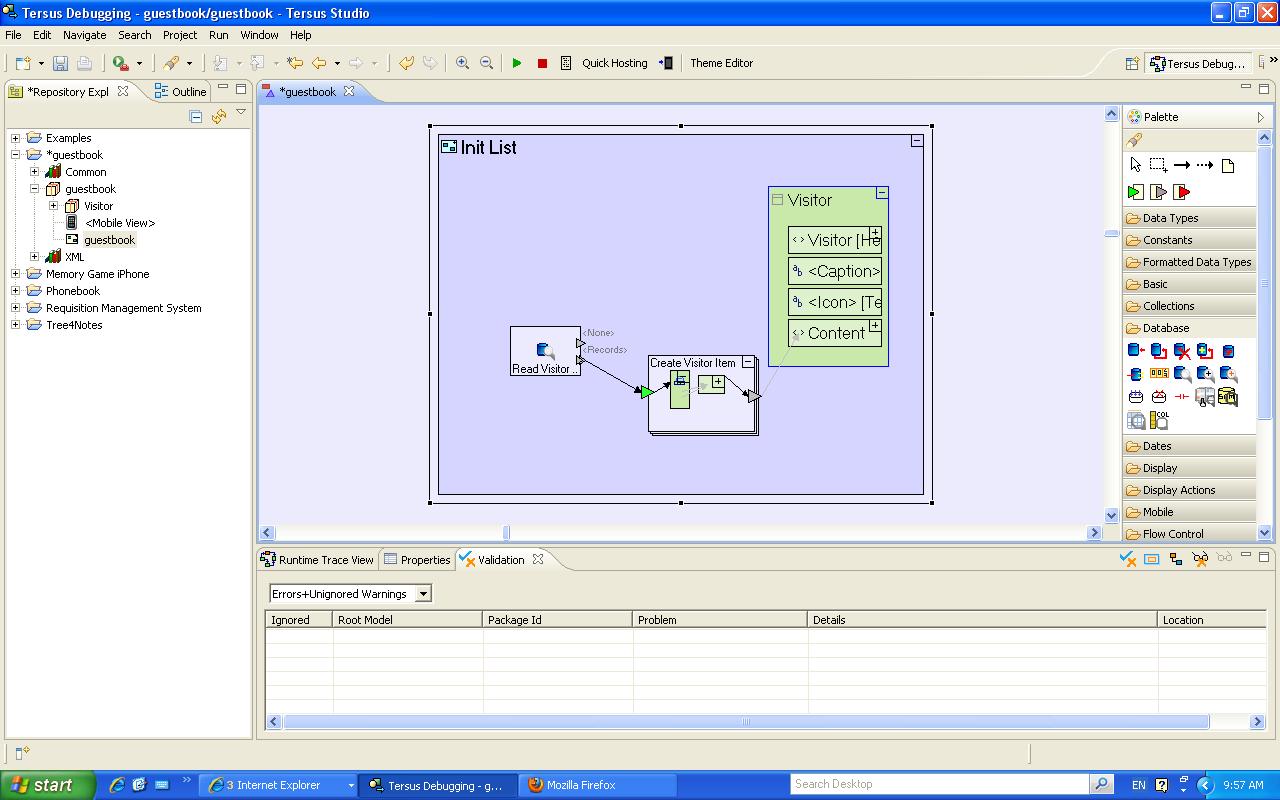Collapse the Init List box
The width and height of the screenshot is (1280, 800).
(x=916, y=141)
